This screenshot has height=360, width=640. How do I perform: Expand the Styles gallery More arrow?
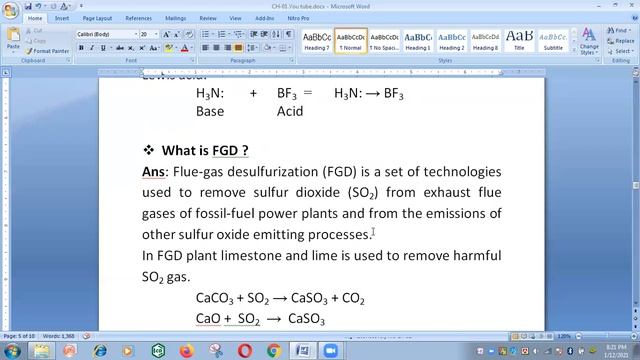[574, 50]
